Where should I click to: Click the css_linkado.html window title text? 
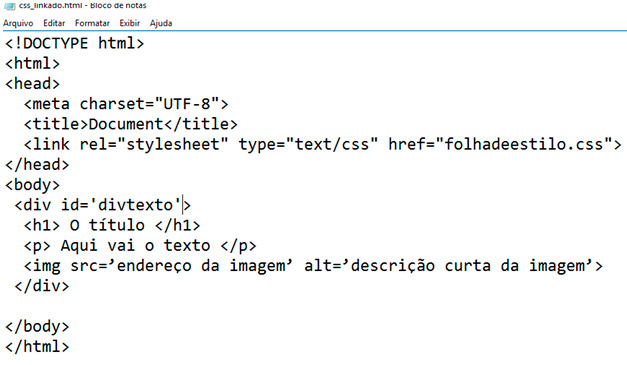[82, 6]
